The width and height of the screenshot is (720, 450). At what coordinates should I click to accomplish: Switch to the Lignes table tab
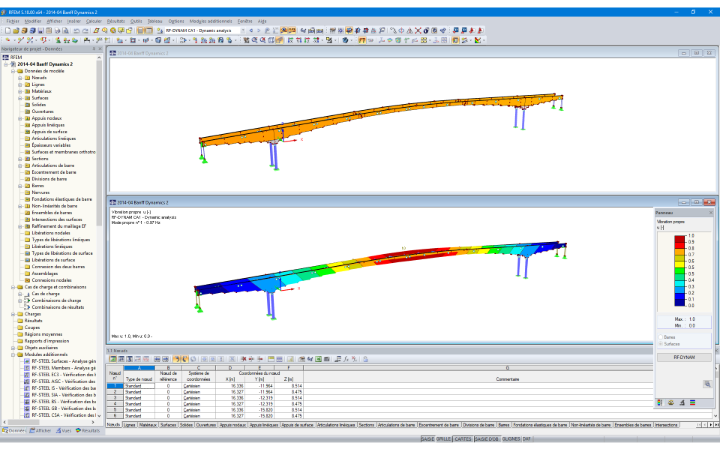[x=129, y=425]
